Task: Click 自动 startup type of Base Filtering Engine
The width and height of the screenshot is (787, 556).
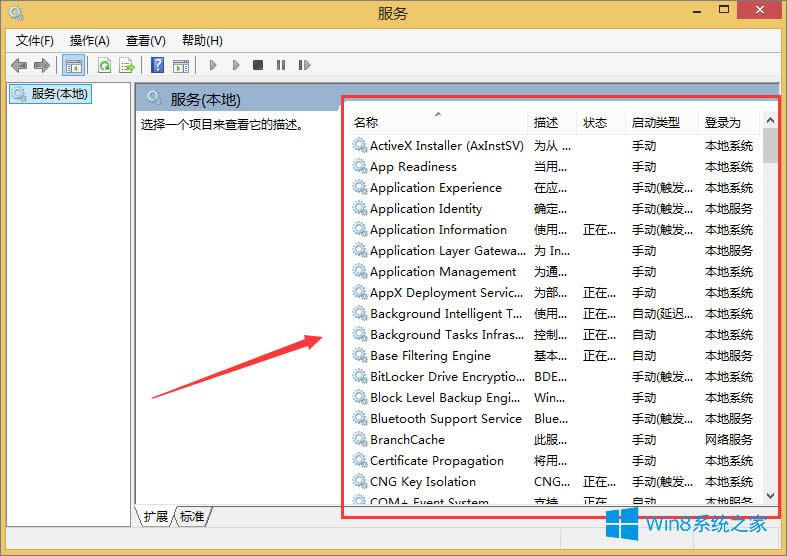Action: pos(644,355)
